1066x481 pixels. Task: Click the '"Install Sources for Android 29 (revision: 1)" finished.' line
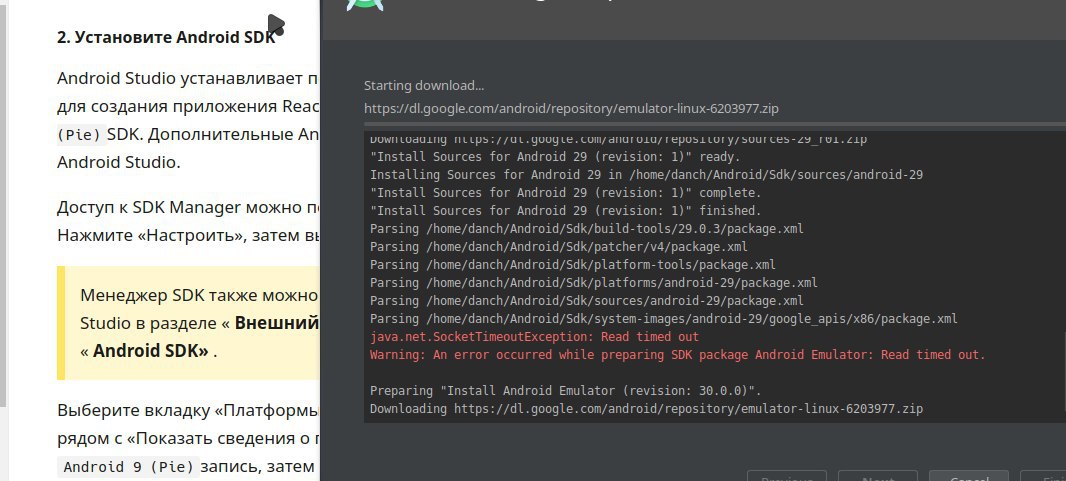tap(566, 211)
